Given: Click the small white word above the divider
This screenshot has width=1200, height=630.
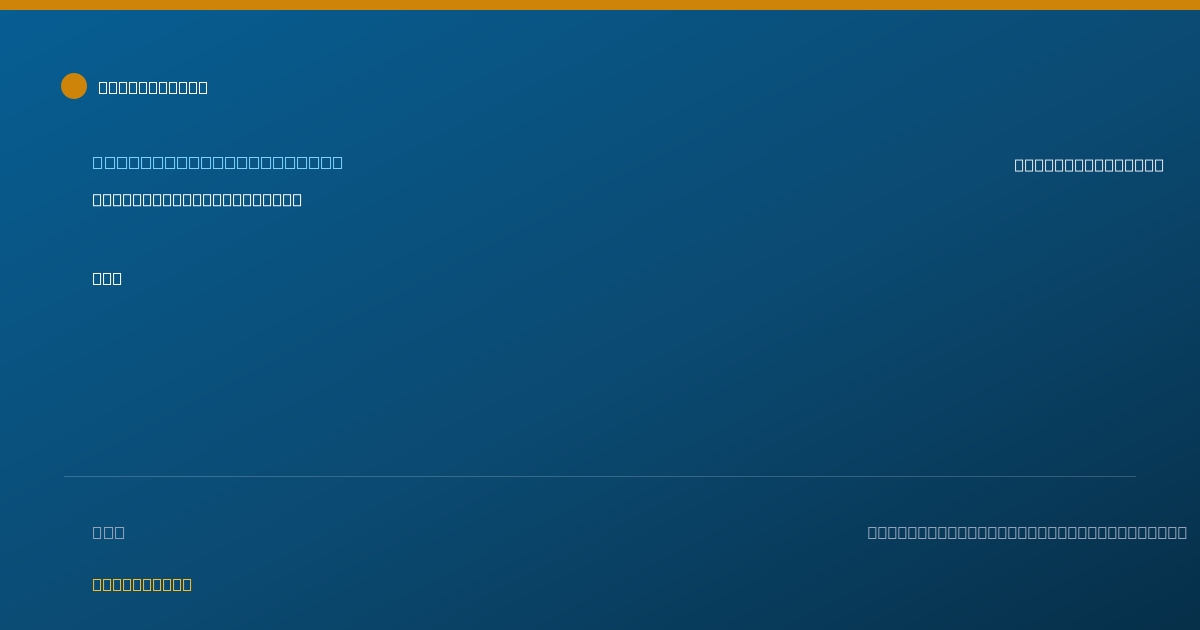Looking at the screenshot, I should point(107,278).
